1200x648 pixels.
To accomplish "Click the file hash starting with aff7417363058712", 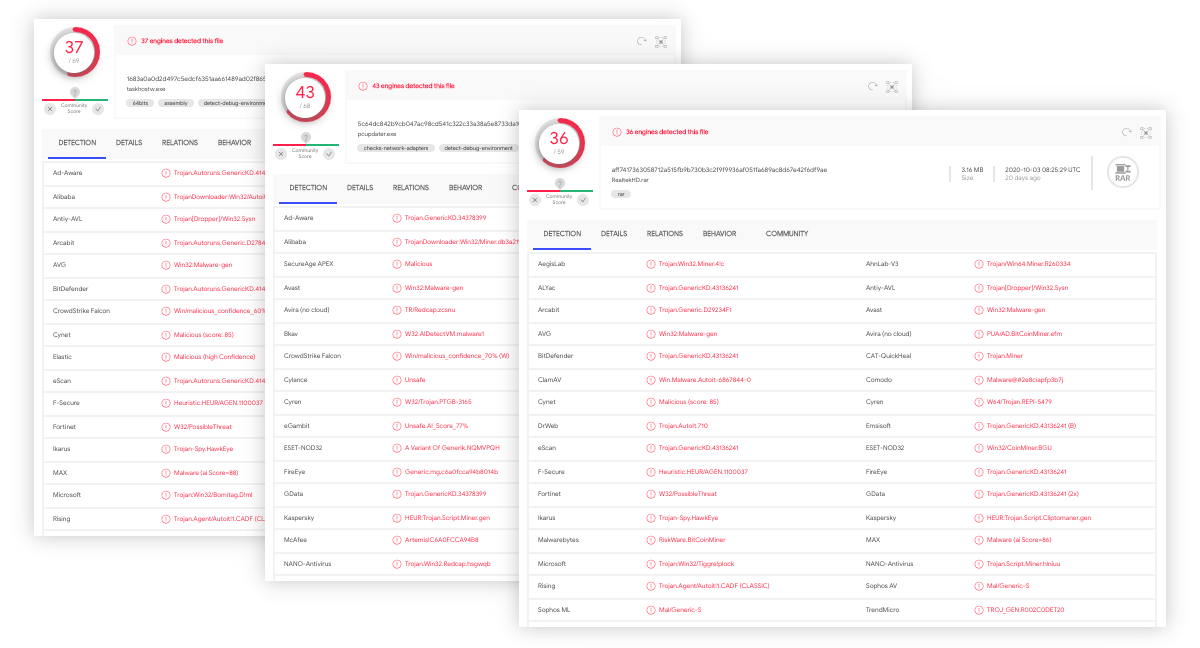I will pos(719,170).
